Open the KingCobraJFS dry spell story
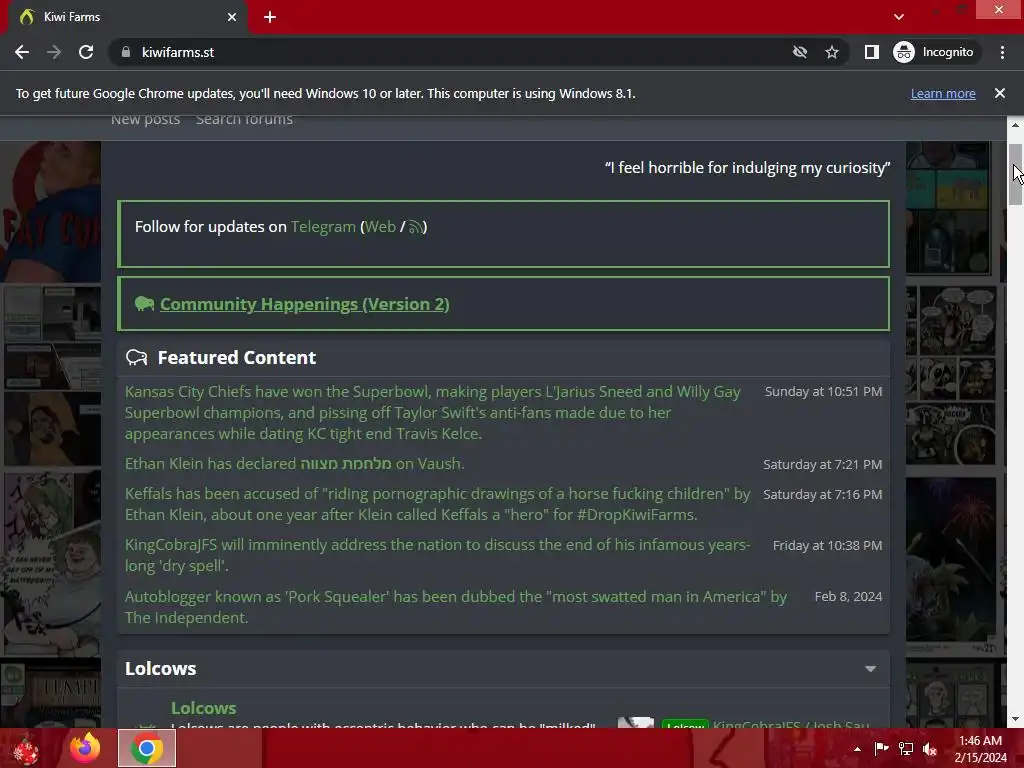Viewport: 1024px width, 768px height. (438, 555)
